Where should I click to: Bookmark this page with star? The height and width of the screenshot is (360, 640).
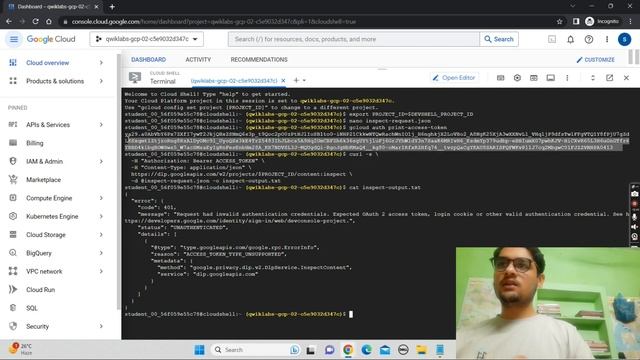(x=560, y=21)
